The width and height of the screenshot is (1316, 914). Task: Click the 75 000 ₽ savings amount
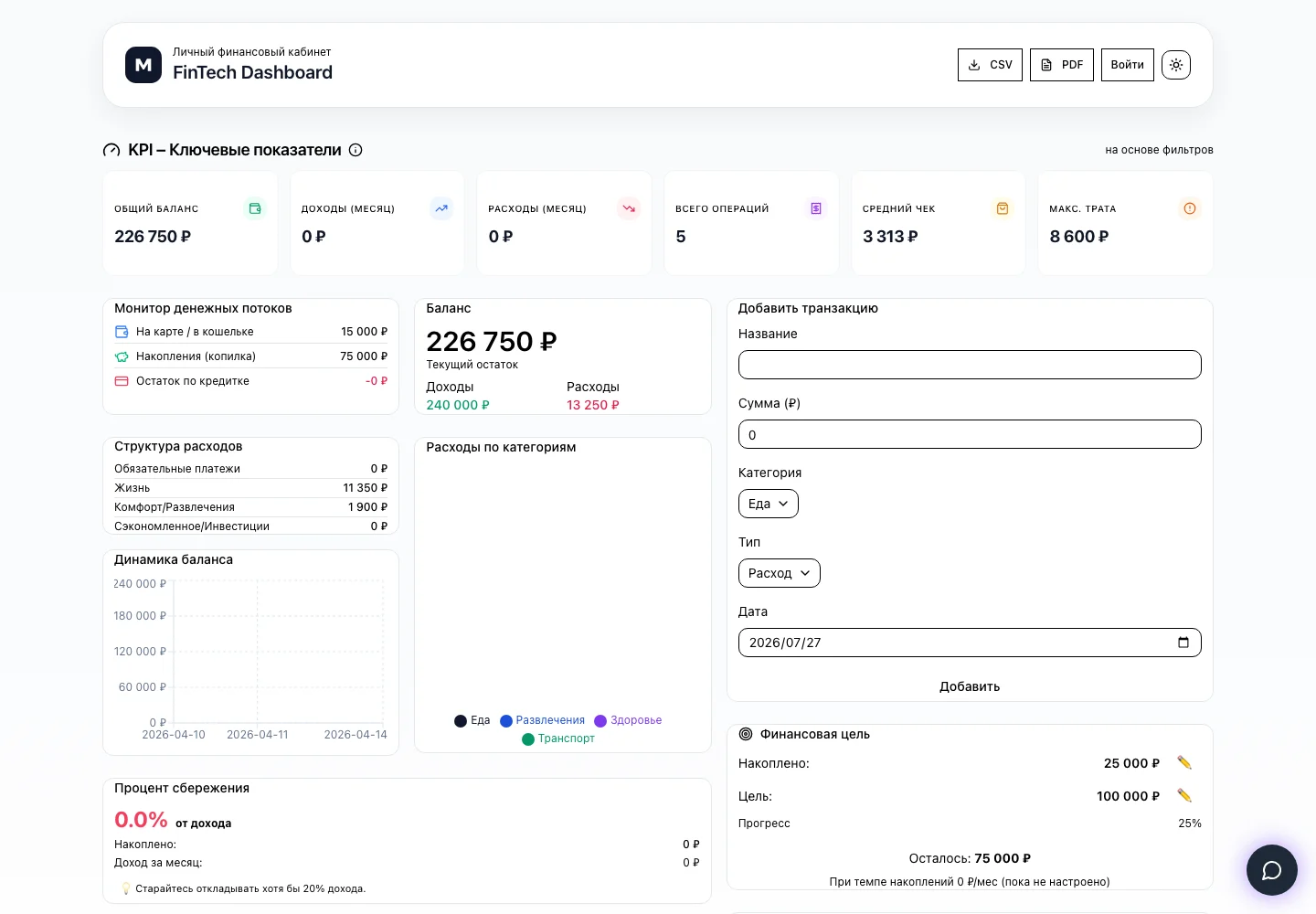(x=364, y=356)
